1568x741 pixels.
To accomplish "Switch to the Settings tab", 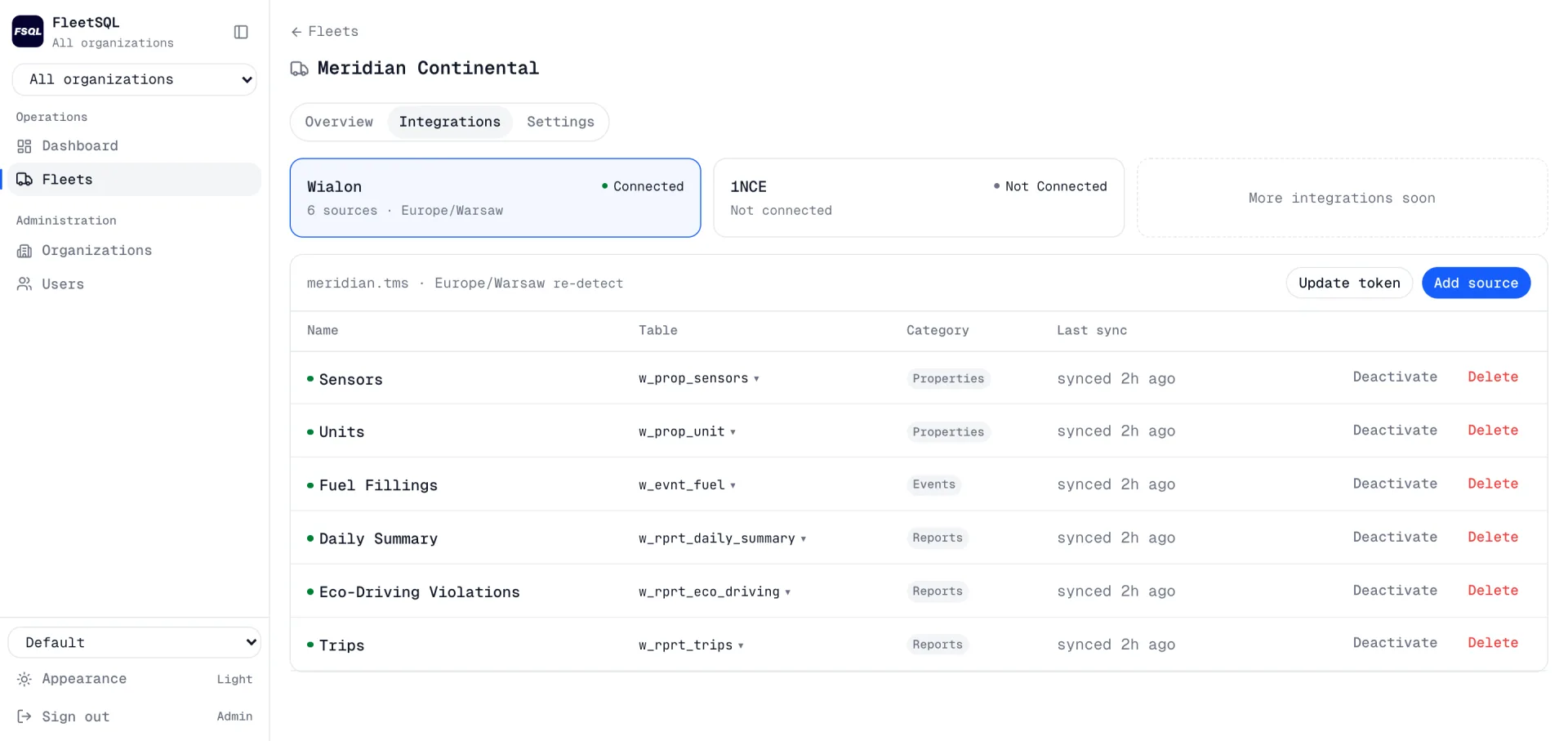I will pyautogui.click(x=560, y=122).
